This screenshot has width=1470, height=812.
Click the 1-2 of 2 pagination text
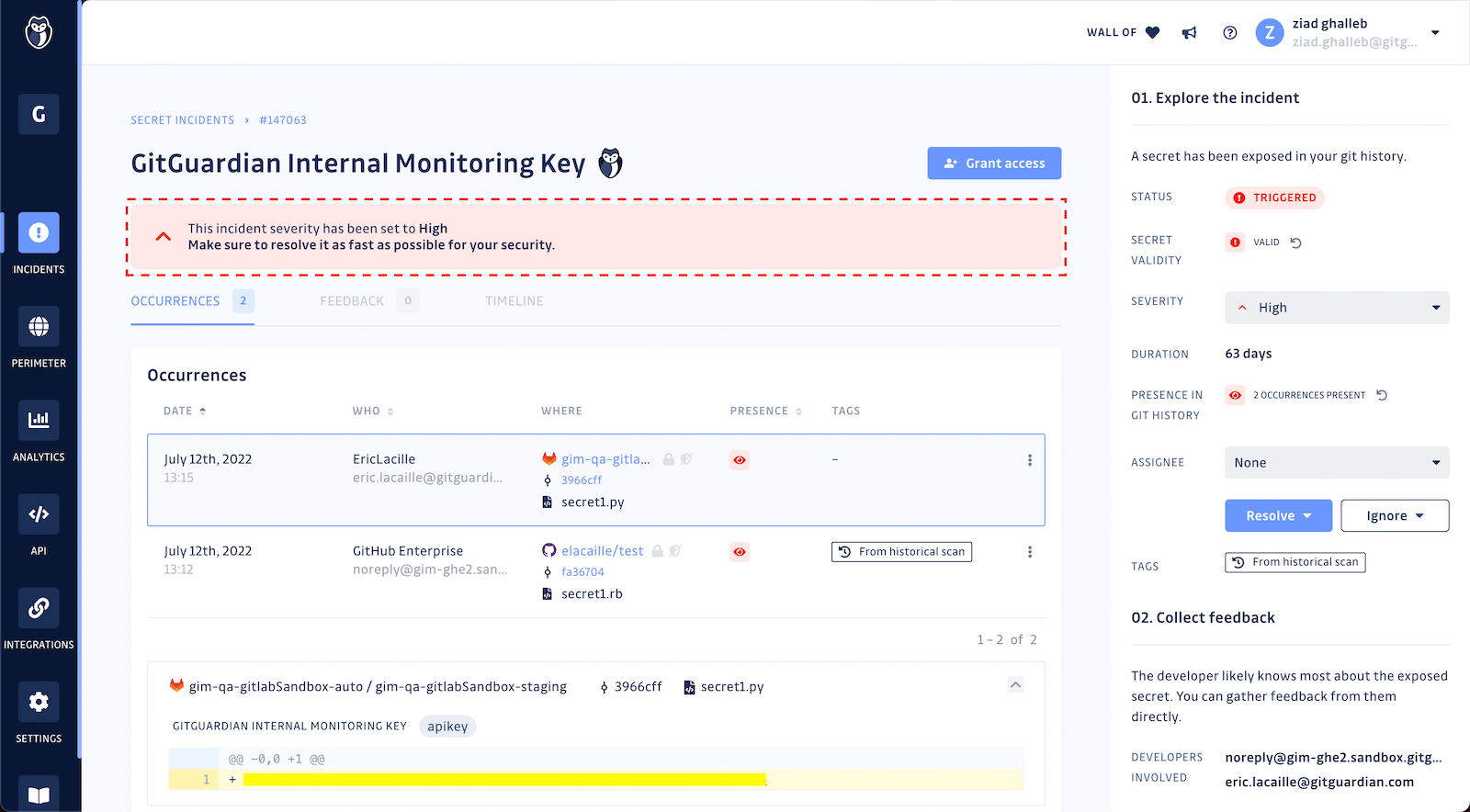pyautogui.click(x=1007, y=640)
